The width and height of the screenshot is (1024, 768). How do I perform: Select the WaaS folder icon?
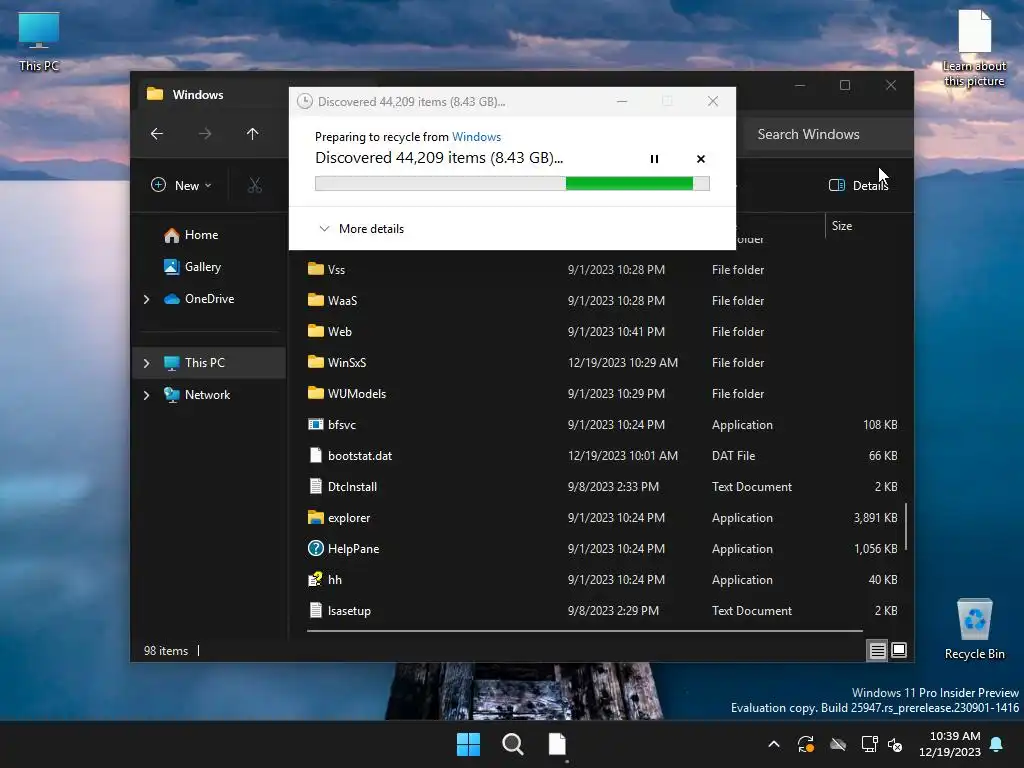click(x=316, y=300)
